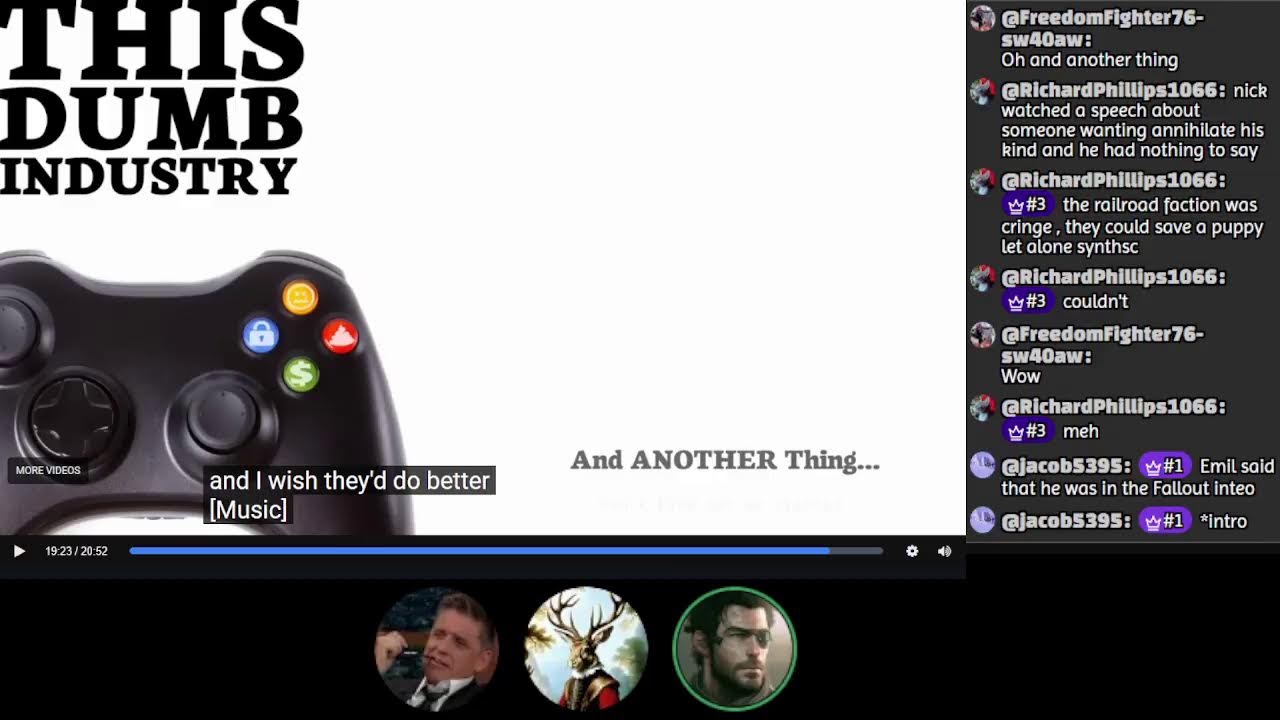Open @FreedomFighter76 username above "Oh and another thing"
This screenshot has height=720, width=1280.
[x=1103, y=28]
